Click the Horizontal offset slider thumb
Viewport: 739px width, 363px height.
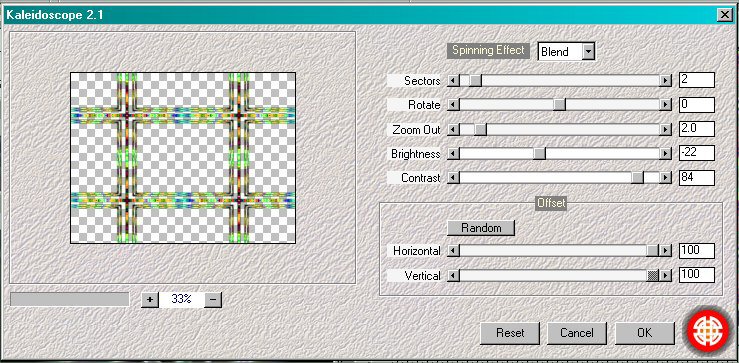(x=653, y=251)
